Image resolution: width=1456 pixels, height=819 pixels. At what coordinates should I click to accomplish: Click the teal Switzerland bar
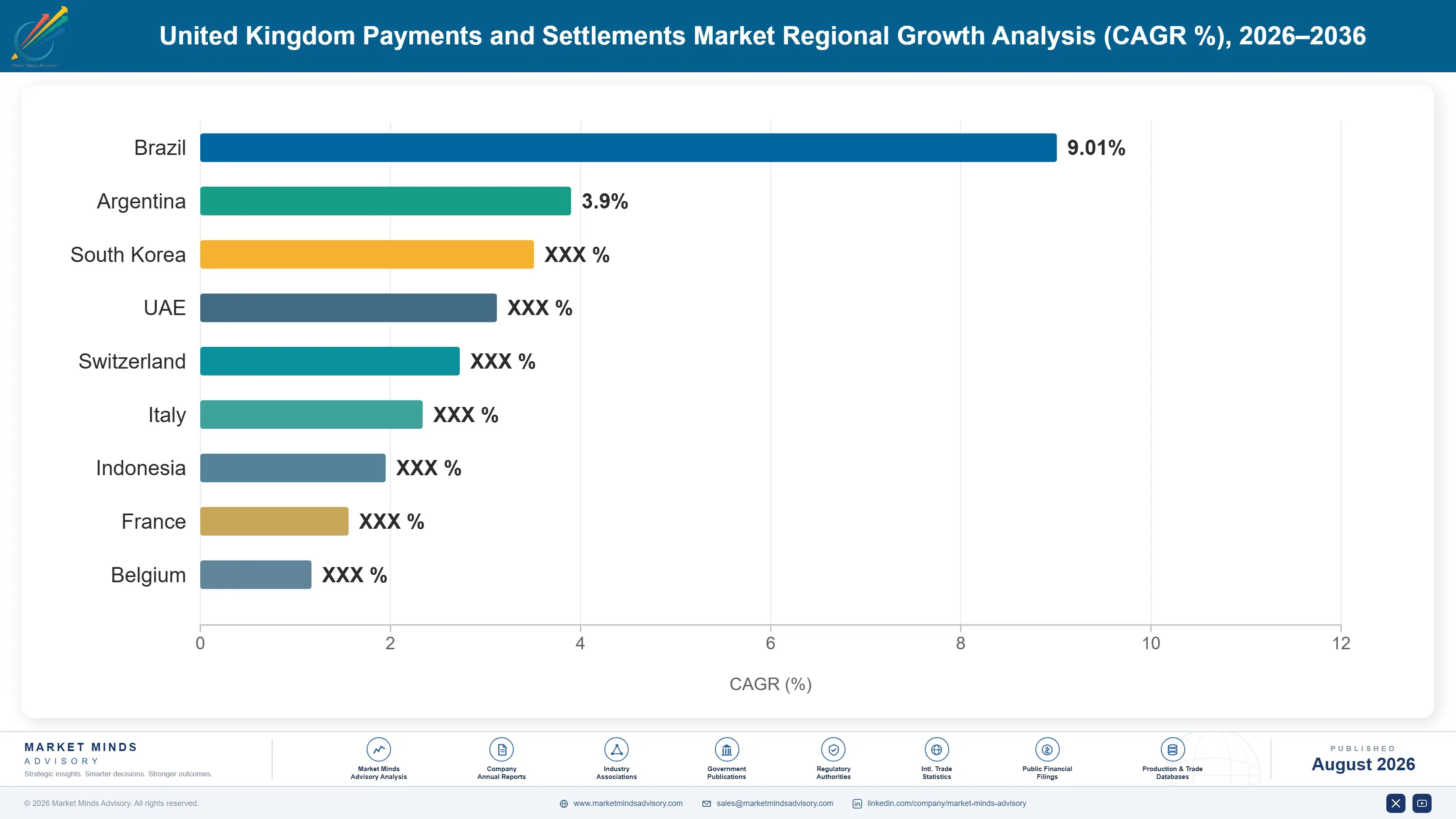point(330,361)
